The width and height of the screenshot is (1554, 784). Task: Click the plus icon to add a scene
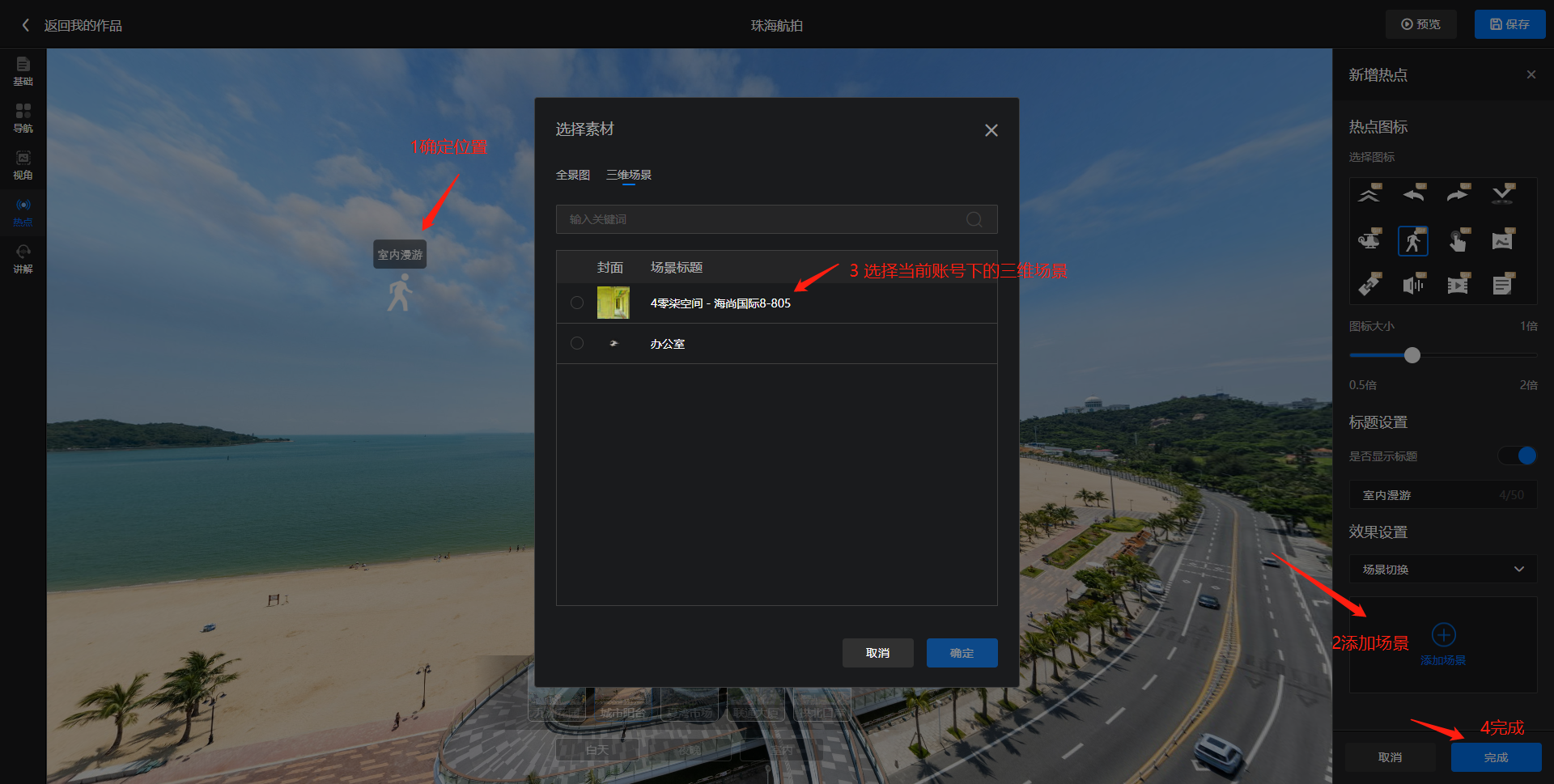(1443, 634)
